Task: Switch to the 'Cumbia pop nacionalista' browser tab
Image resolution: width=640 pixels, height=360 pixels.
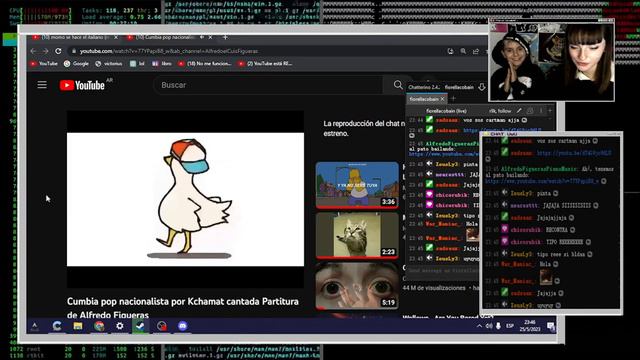Action: tap(164, 37)
